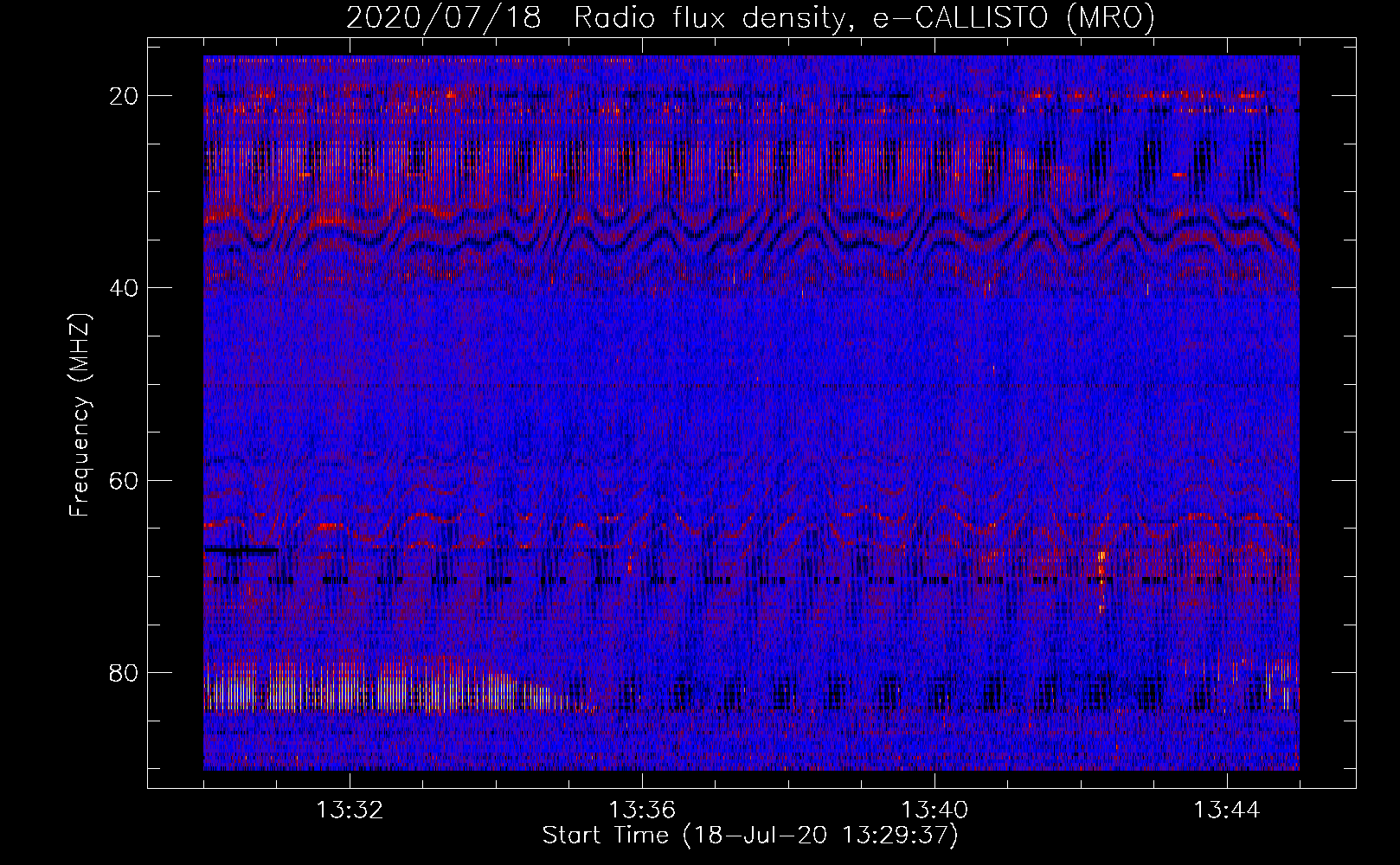
Task: Click the 13:44 time tick label
Action: (x=1227, y=811)
